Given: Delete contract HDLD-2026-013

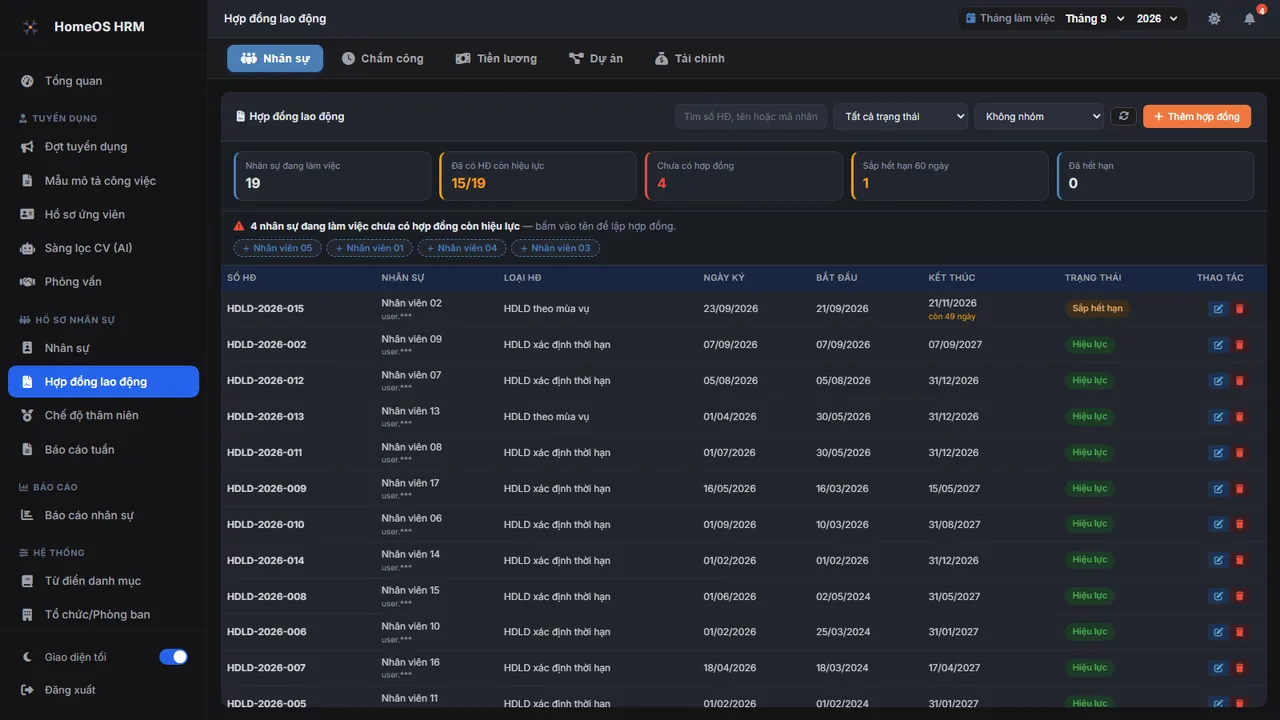Looking at the screenshot, I should pos(1240,417).
